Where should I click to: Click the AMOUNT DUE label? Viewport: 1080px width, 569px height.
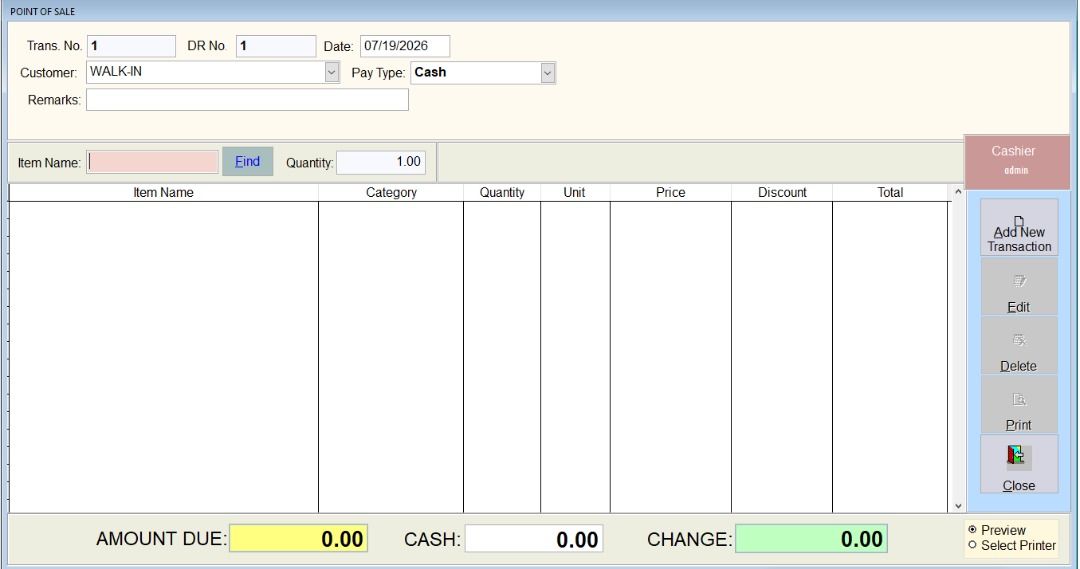161,539
